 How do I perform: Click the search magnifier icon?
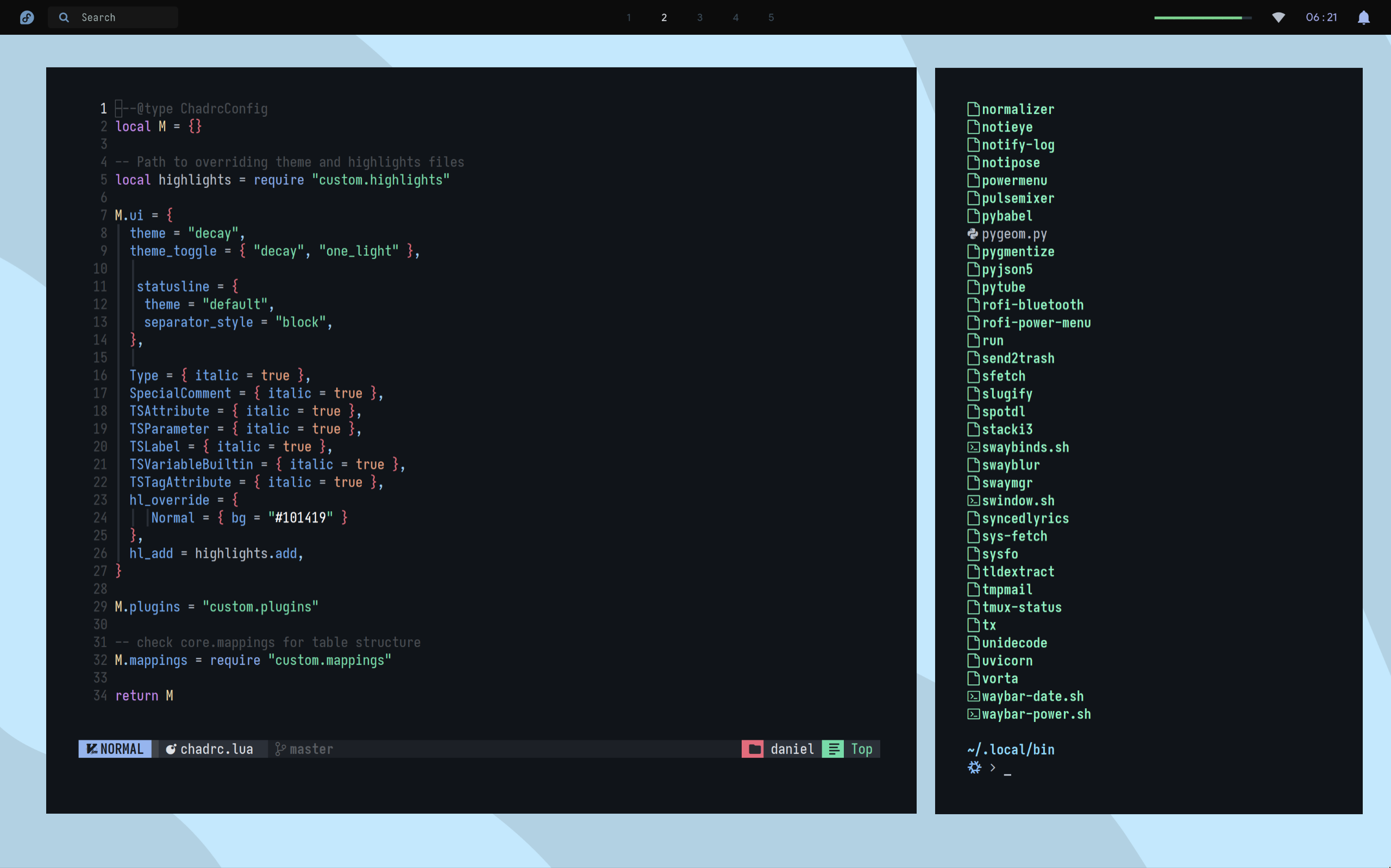pos(64,17)
